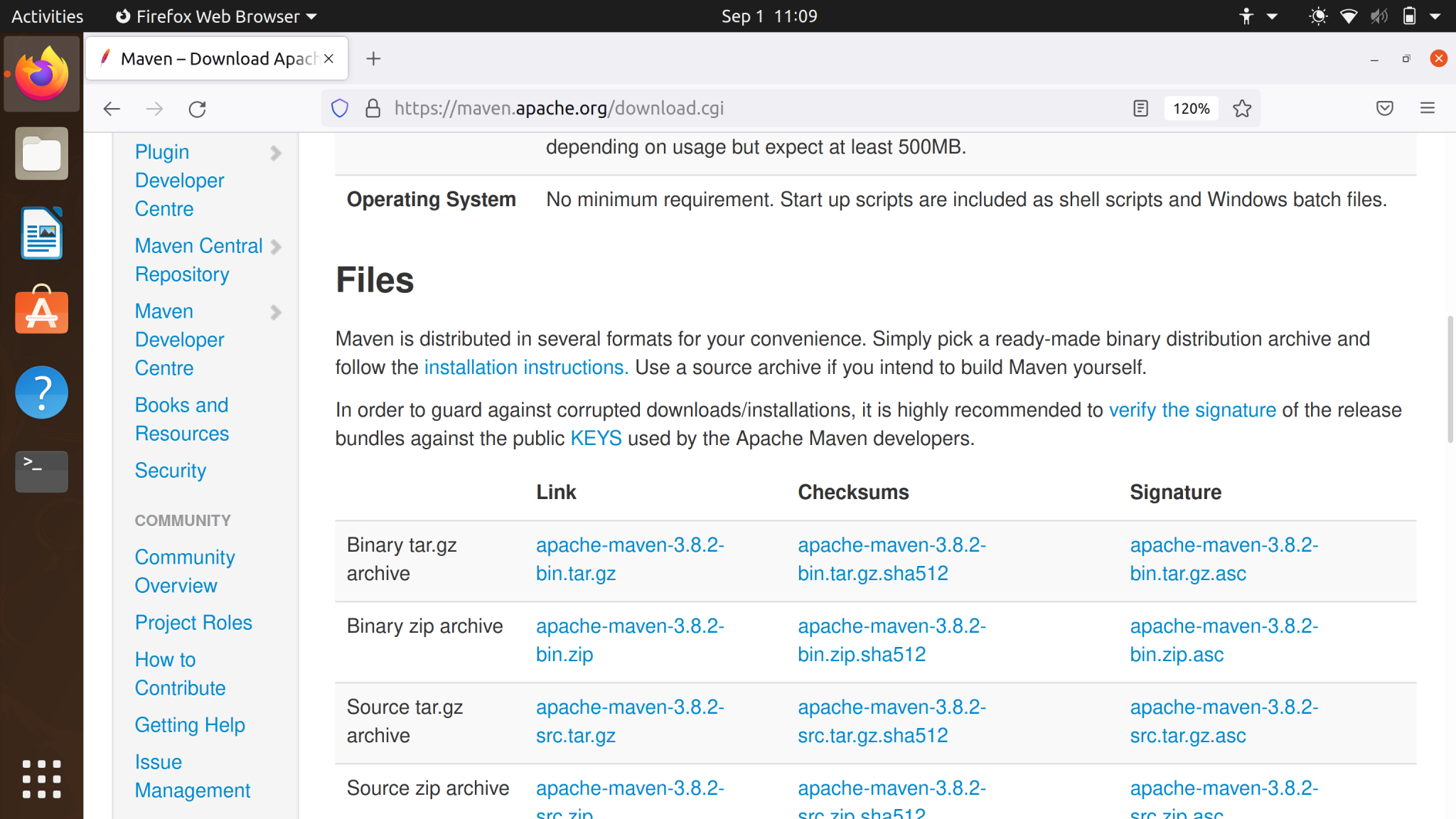
Task: Launch Ubuntu Software from the dock
Action: 41,311
